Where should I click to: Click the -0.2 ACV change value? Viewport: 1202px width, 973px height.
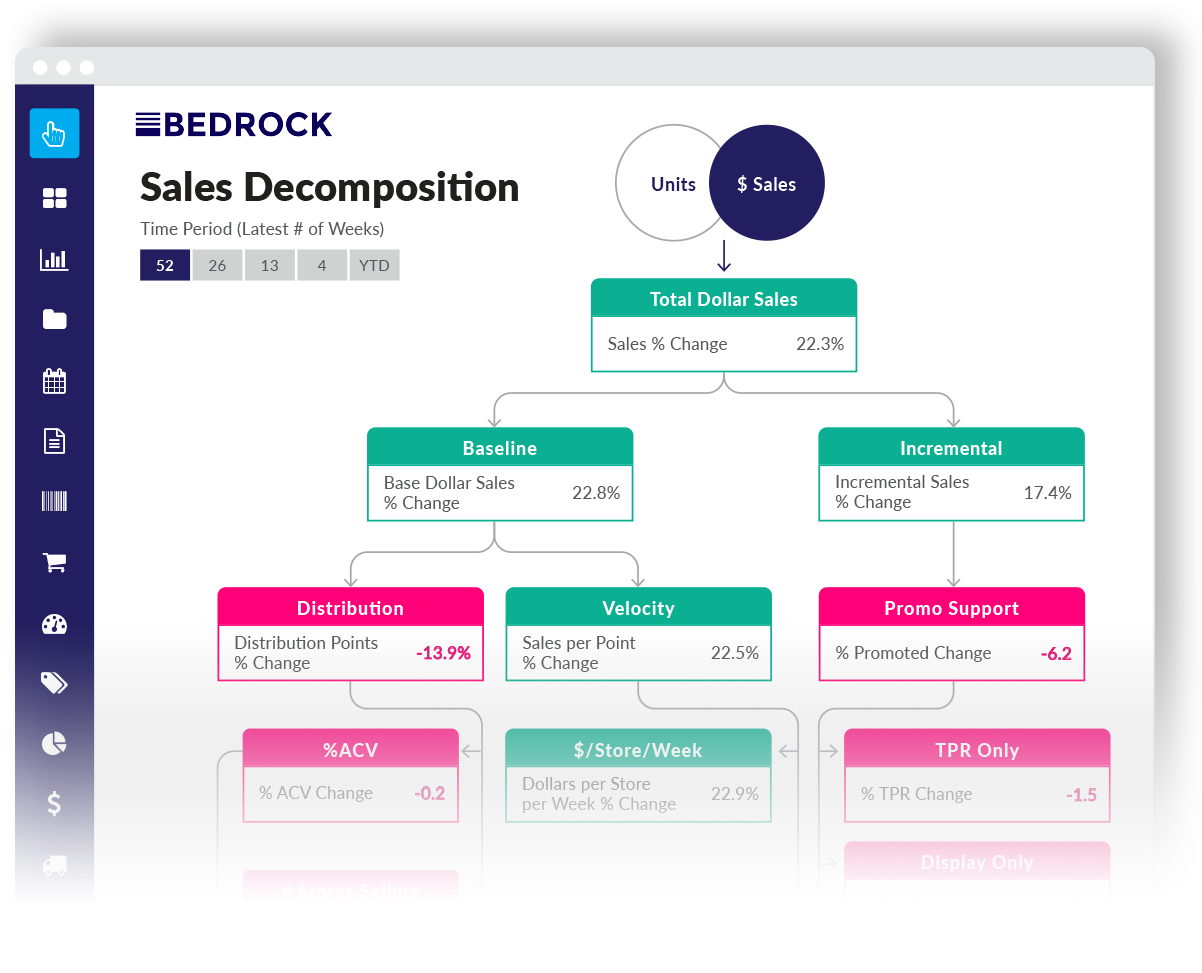click(429, 793)
